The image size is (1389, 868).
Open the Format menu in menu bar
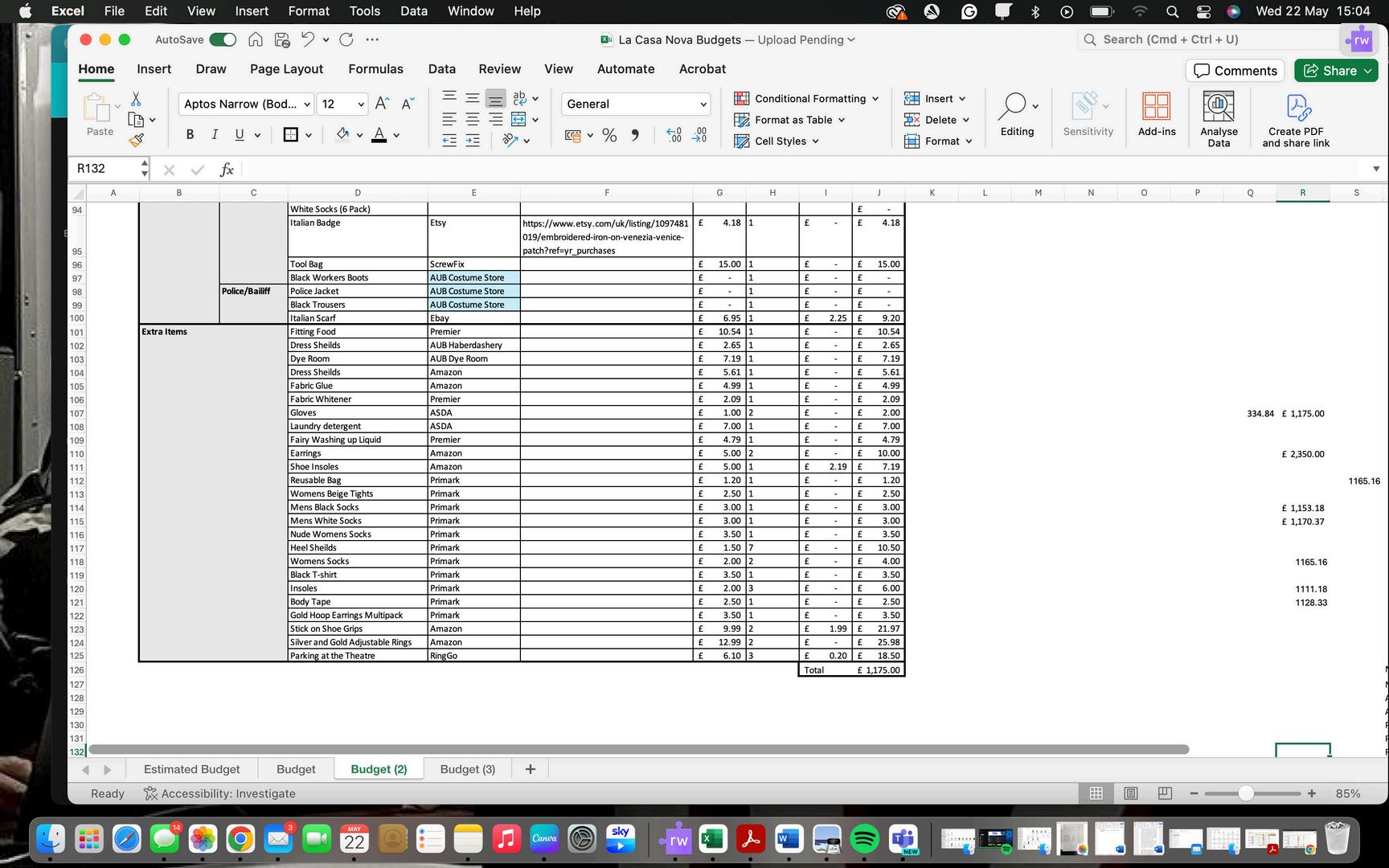[309, 11]
